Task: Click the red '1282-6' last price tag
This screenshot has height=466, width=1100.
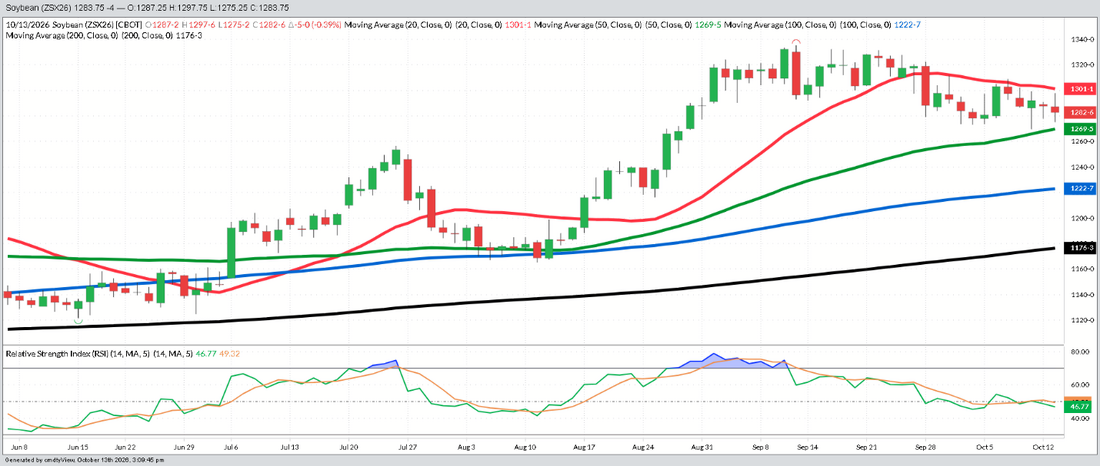Action: pyautogui.click(x=1078, y=112)
